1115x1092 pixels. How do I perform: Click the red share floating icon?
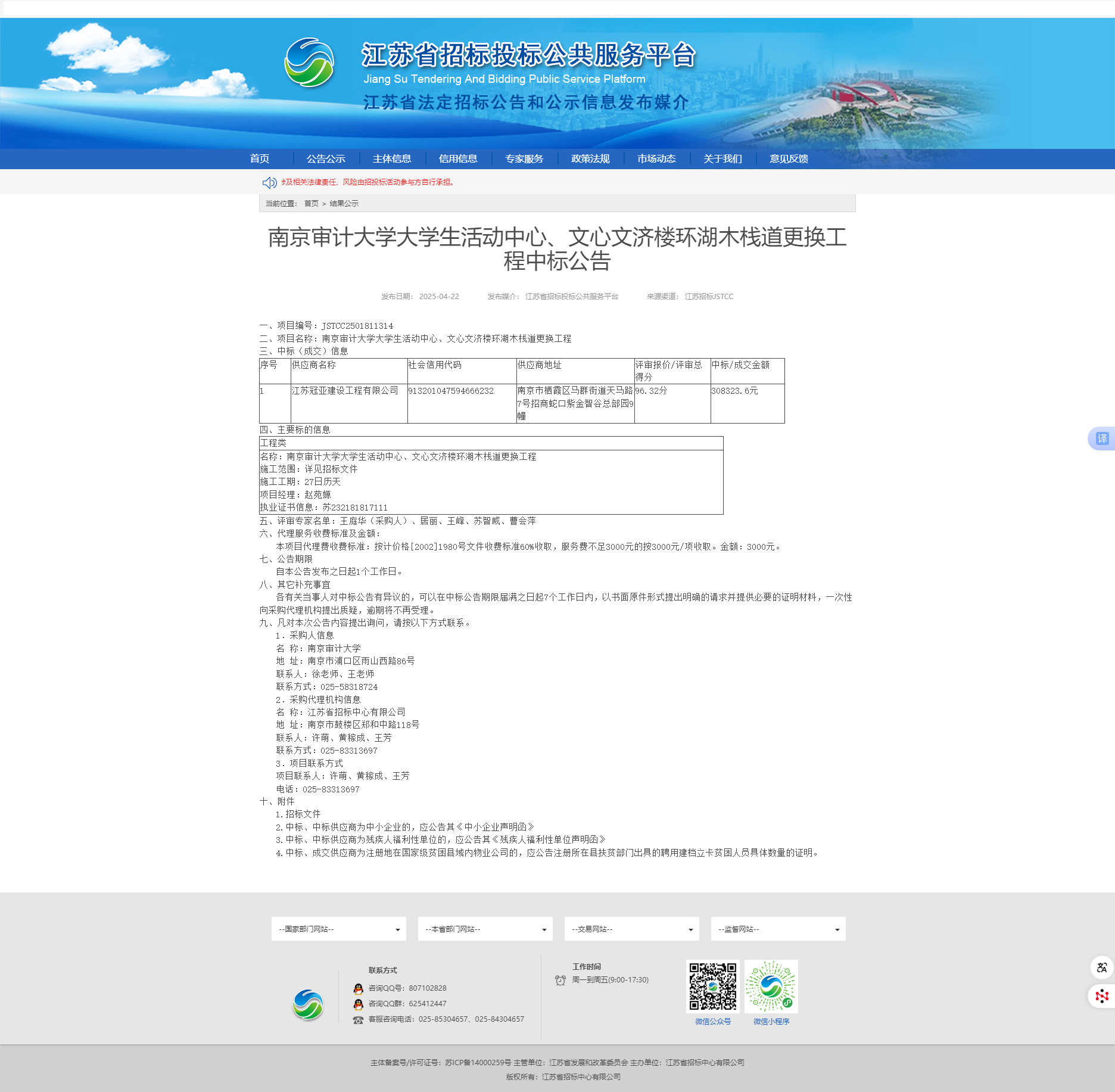click(1102, 995)
